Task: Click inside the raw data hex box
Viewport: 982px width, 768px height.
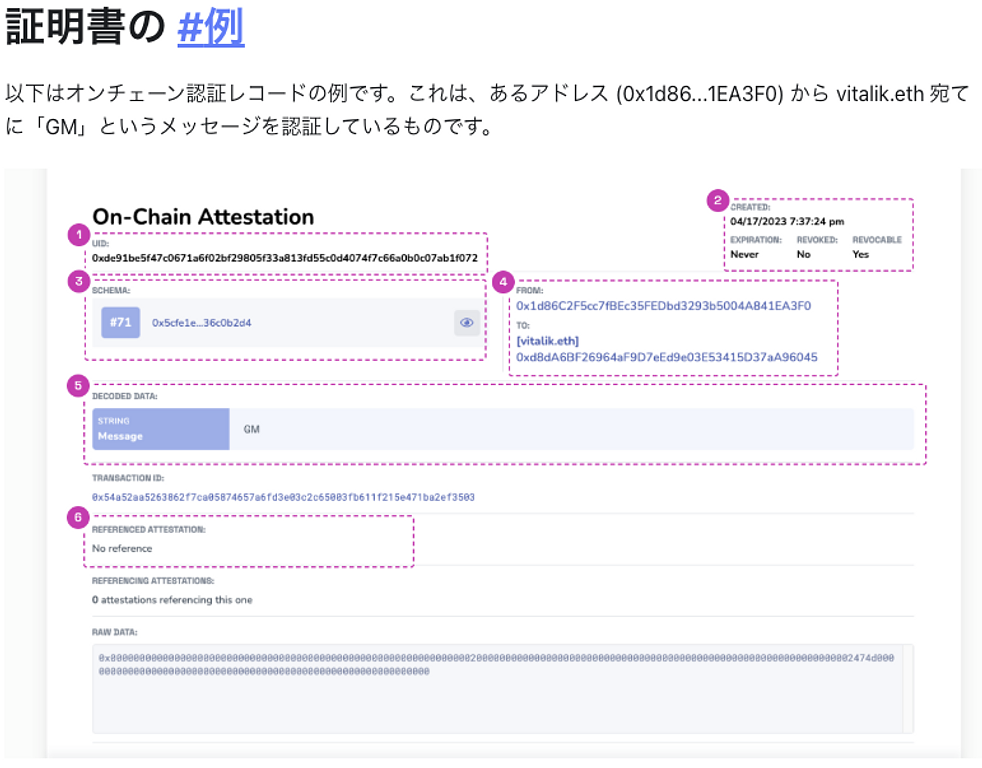Action: (x=490, y=700)
